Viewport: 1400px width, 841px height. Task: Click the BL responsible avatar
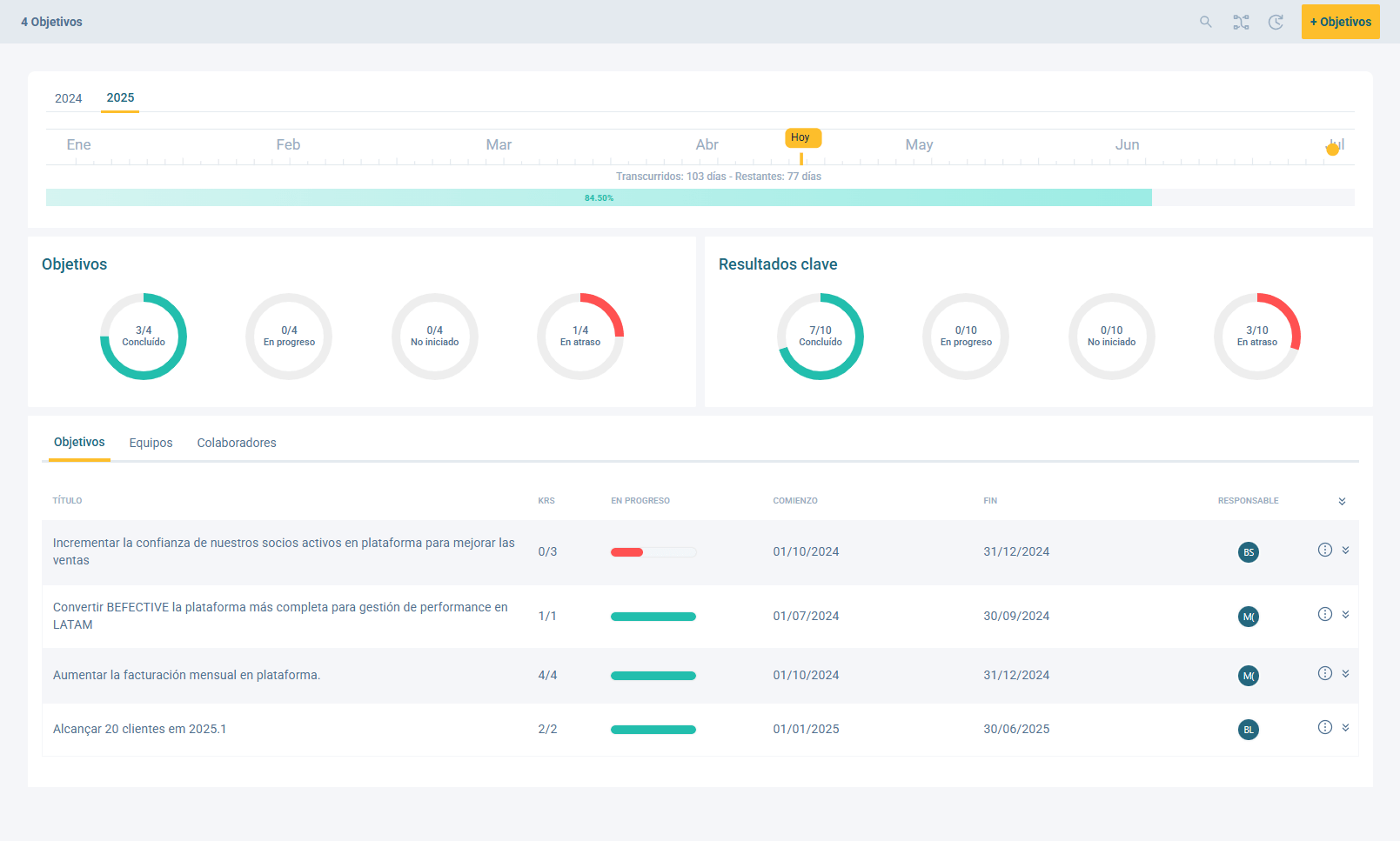pos(1248,730)
